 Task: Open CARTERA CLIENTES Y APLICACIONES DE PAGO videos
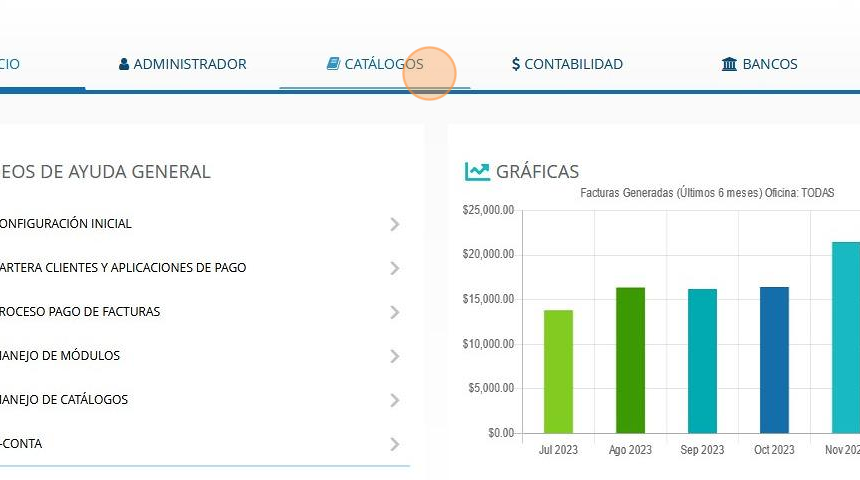203,268
